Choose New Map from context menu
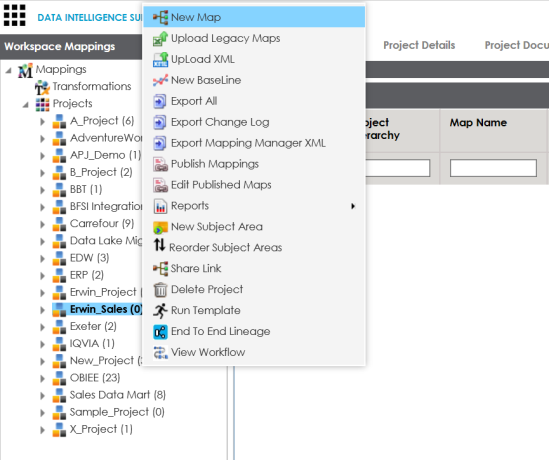 click(x=254, y=17)
